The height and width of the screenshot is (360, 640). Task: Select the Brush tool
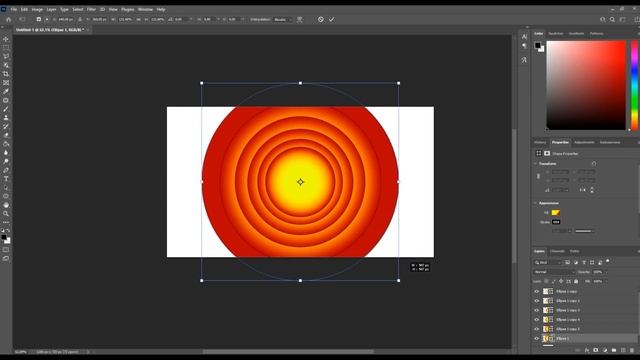pyautogui.click(x=6, y=109)
